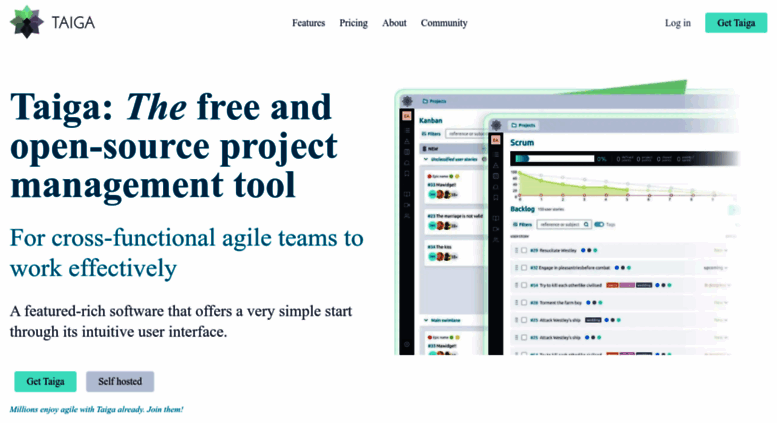Click the Backlog heading in Scrum window
Viewport: 777px width, 423px height.
coord(522,209)
